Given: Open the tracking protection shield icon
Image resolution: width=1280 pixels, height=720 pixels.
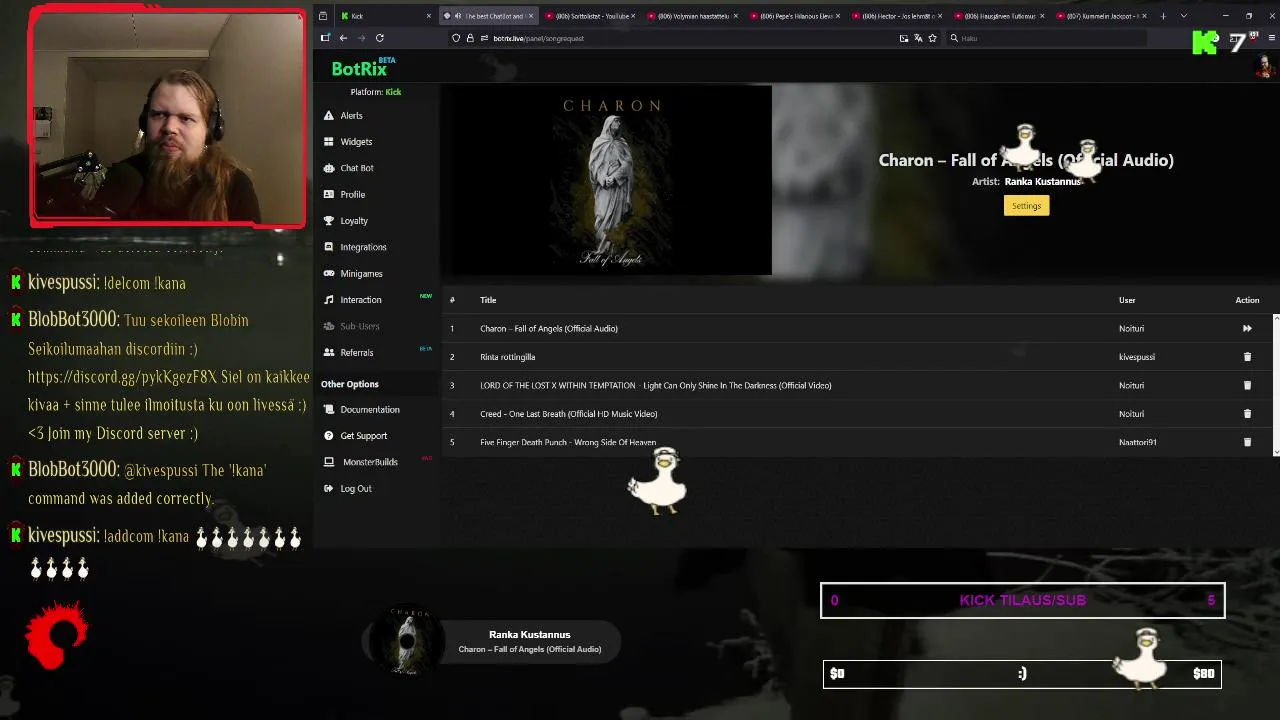Looking at the screenshot, I should [456, 38].
